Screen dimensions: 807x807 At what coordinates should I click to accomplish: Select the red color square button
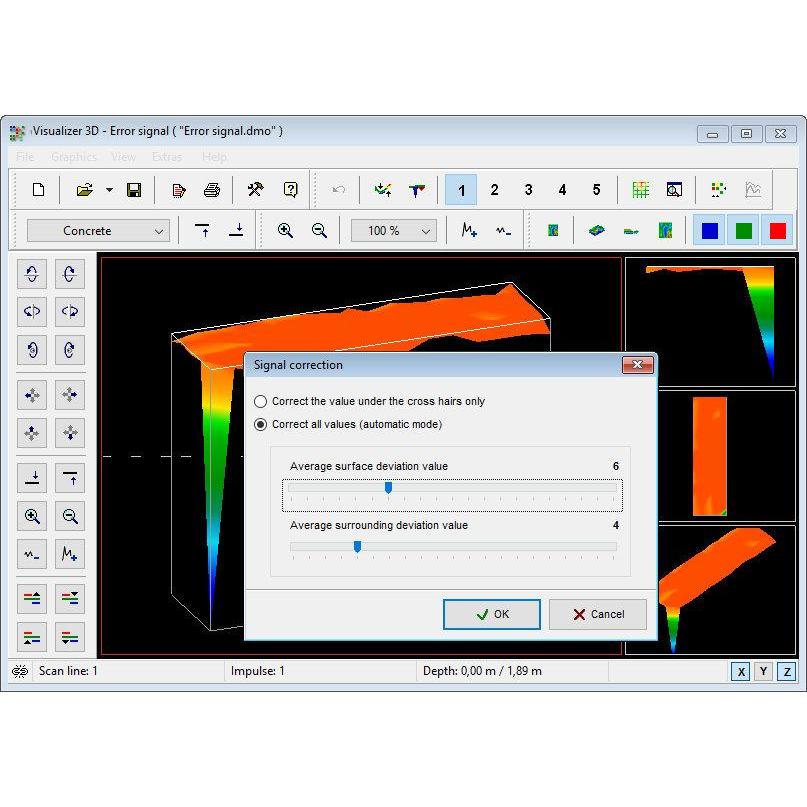(777, 231)
